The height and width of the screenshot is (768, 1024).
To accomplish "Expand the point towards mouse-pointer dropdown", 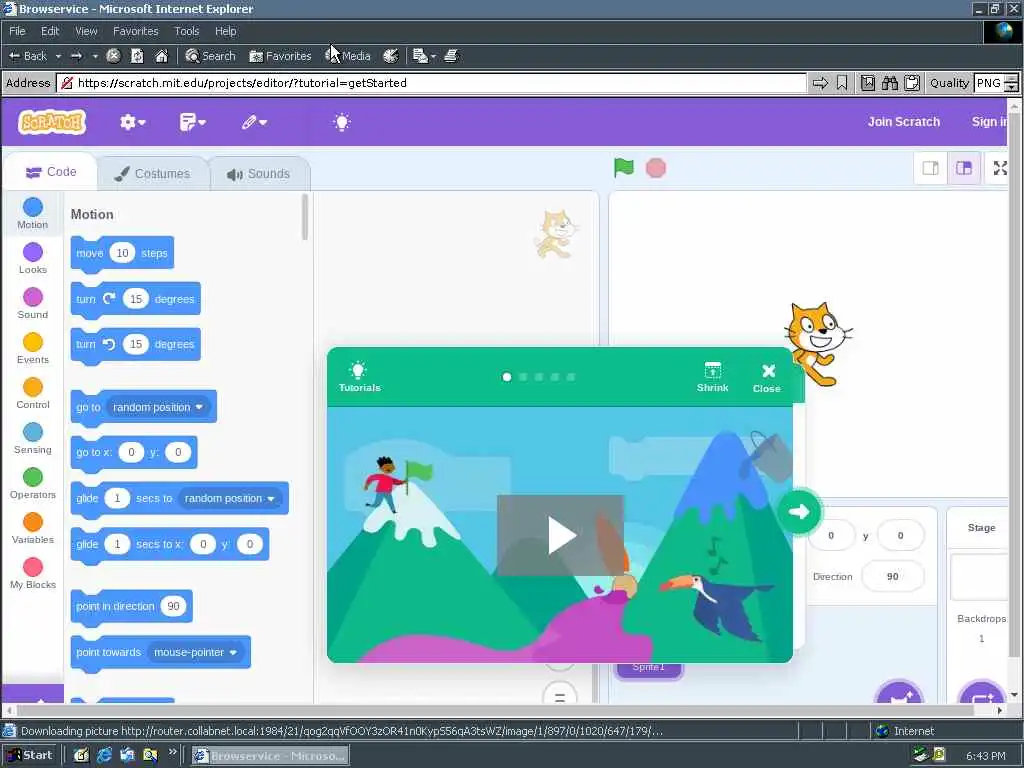I will (195, 652).
